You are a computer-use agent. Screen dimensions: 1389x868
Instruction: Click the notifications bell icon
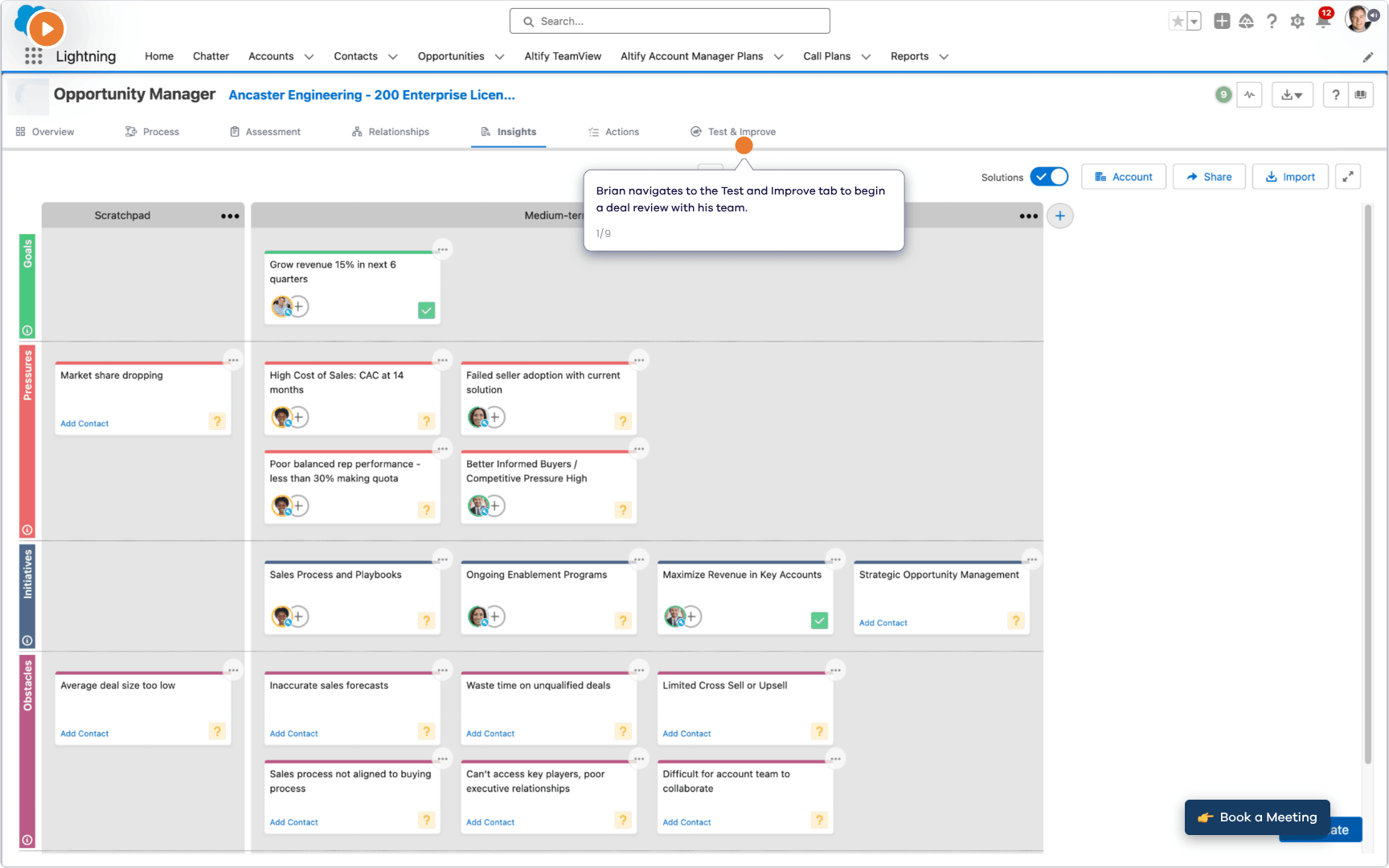tap(1323, 22)
